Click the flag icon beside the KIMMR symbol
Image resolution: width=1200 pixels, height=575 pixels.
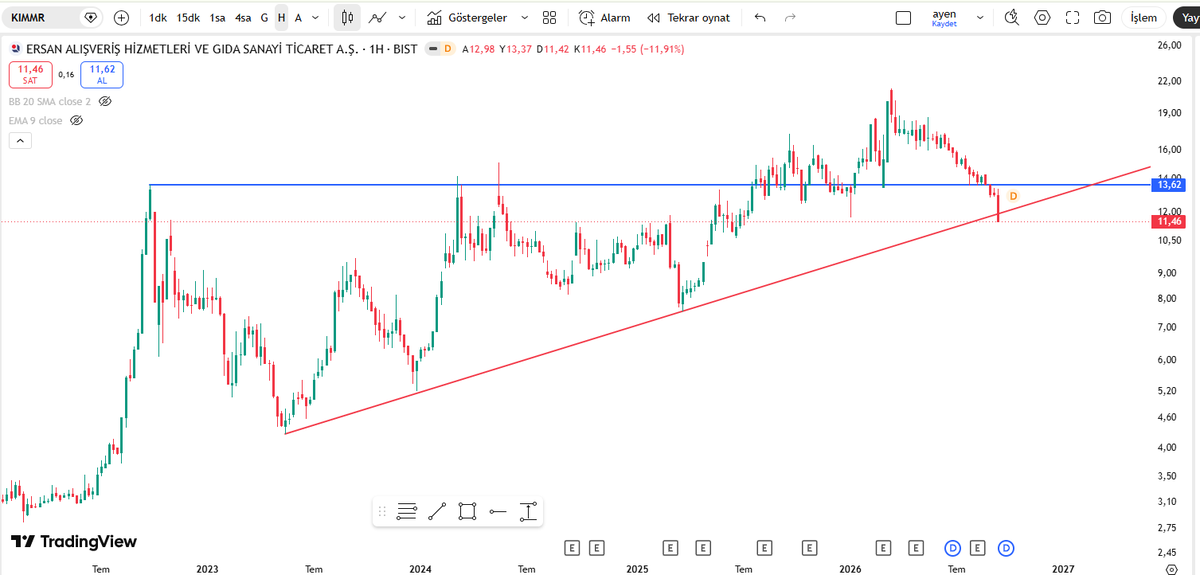(91, 17)
